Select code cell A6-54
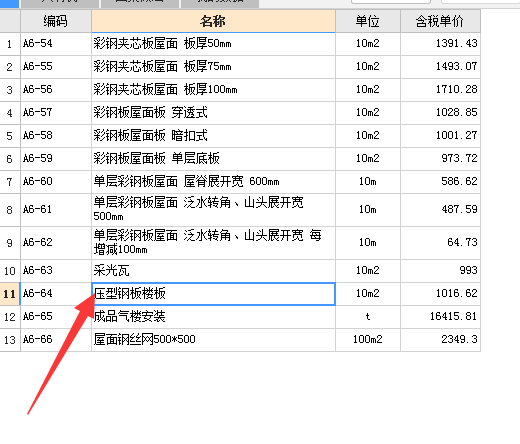 pyautogui.click(x=56, y=44)
